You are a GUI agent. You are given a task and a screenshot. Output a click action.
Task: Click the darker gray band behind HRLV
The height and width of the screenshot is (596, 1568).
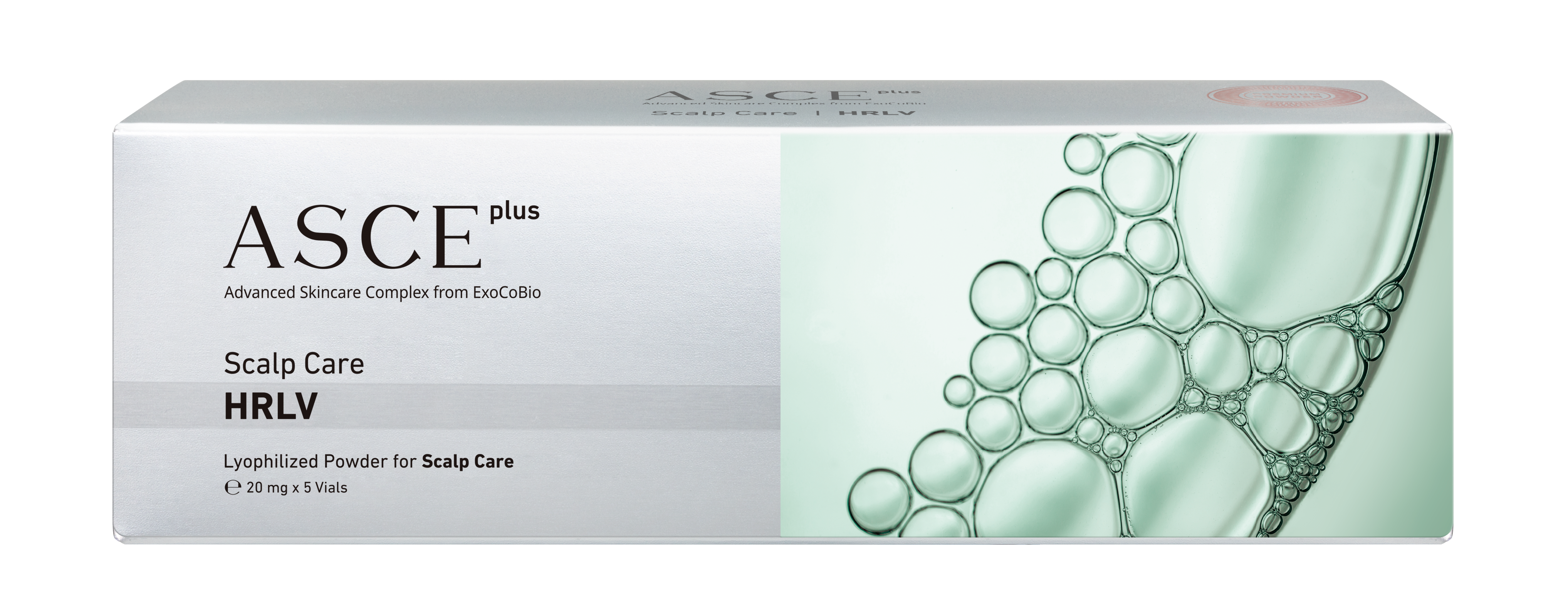548,406
